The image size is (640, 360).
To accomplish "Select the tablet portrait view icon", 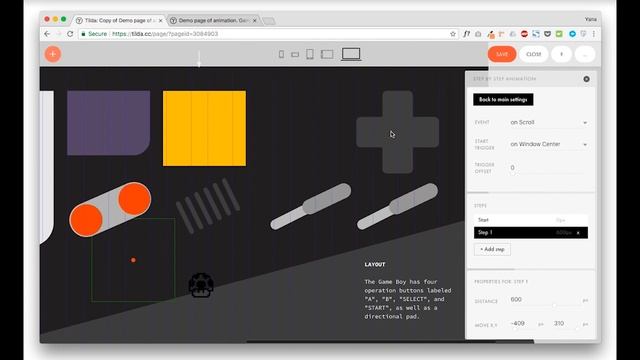I will tap(310, 54).
